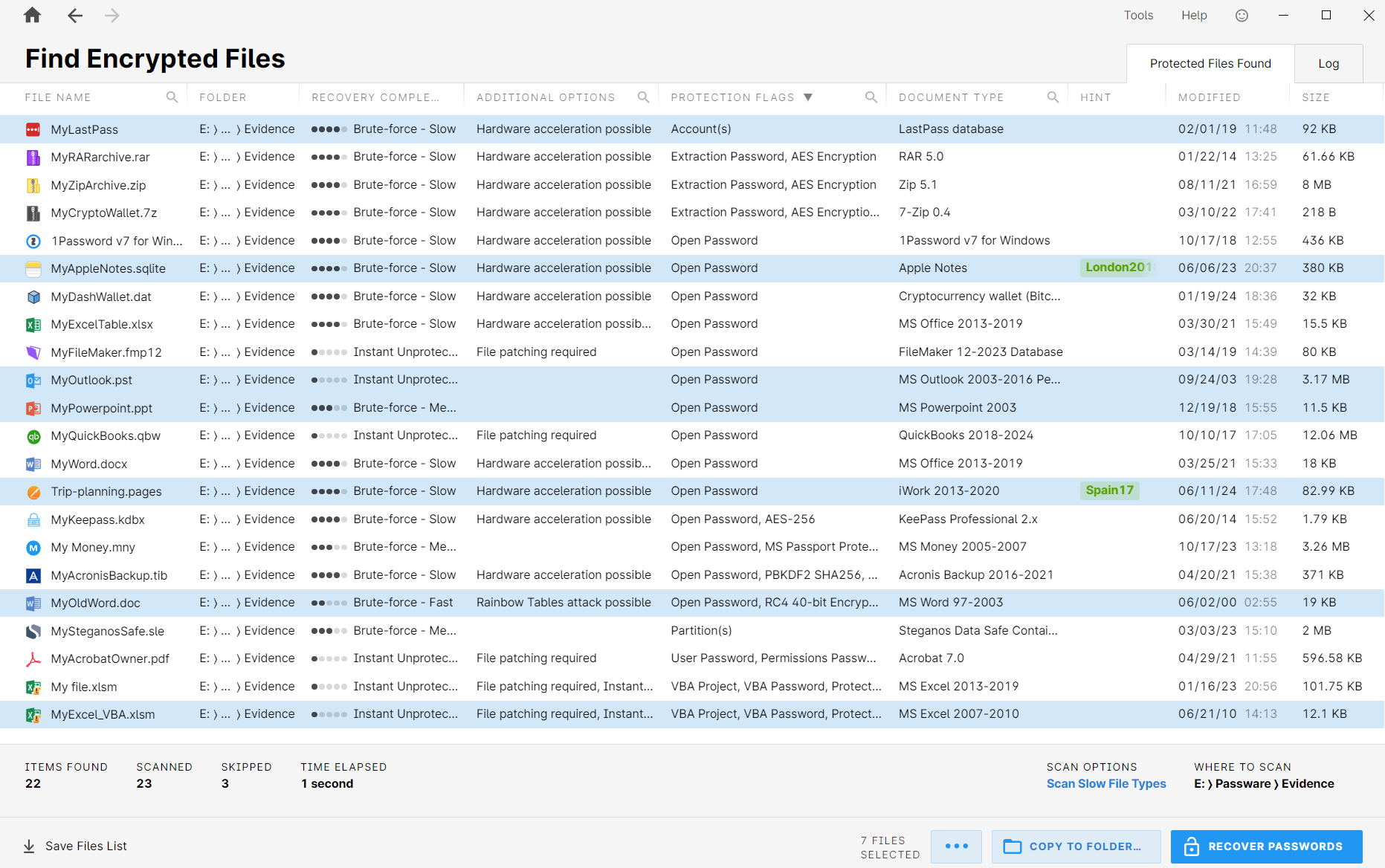Open the feedback smiley icon
1385x868 pixels.
1242,16
